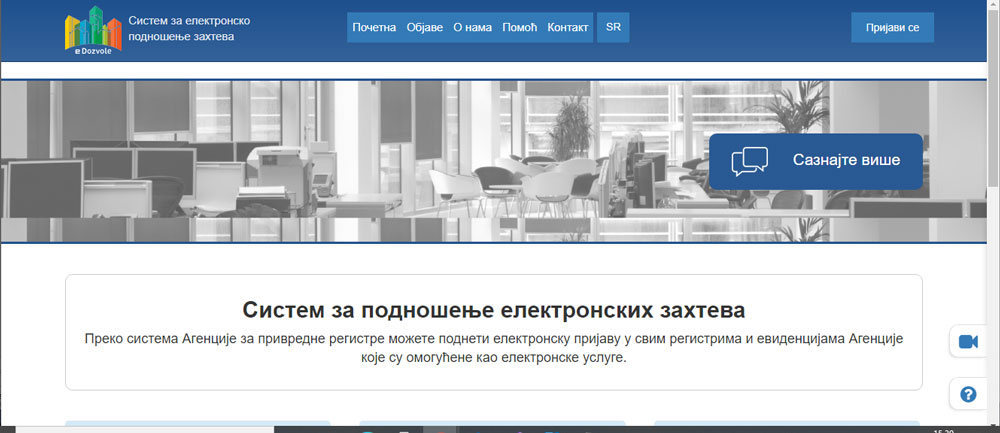Image resolution: width=1000 pixels, height=433 pixels.
Task: Click the eDozvole logo
Action: tap(93, 30)
